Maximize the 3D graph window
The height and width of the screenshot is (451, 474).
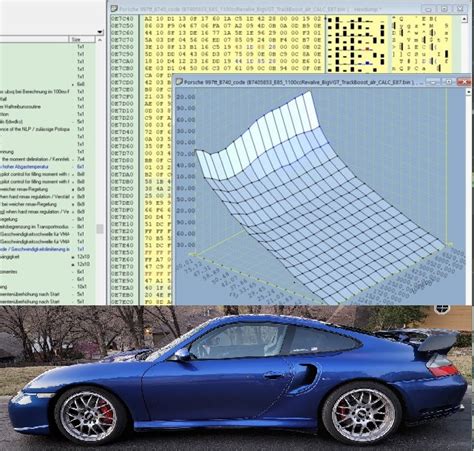click(x=448, y=82)
